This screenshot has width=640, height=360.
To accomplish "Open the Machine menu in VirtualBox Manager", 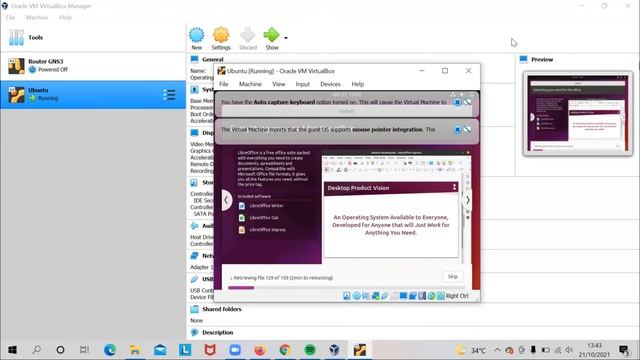I will (x=37, y=18).
